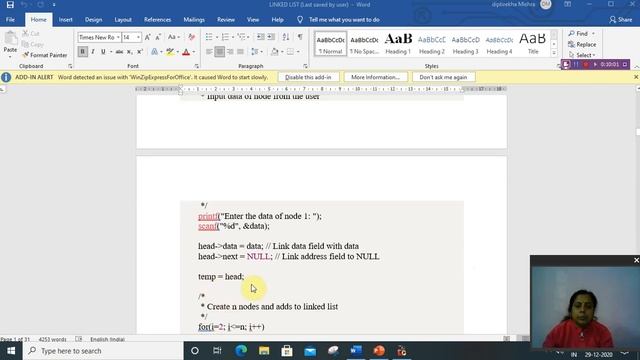Align text right
Image resolution: width=640 pixels, height=360 pixels.
pyautogui.click(x=230, y=52)
